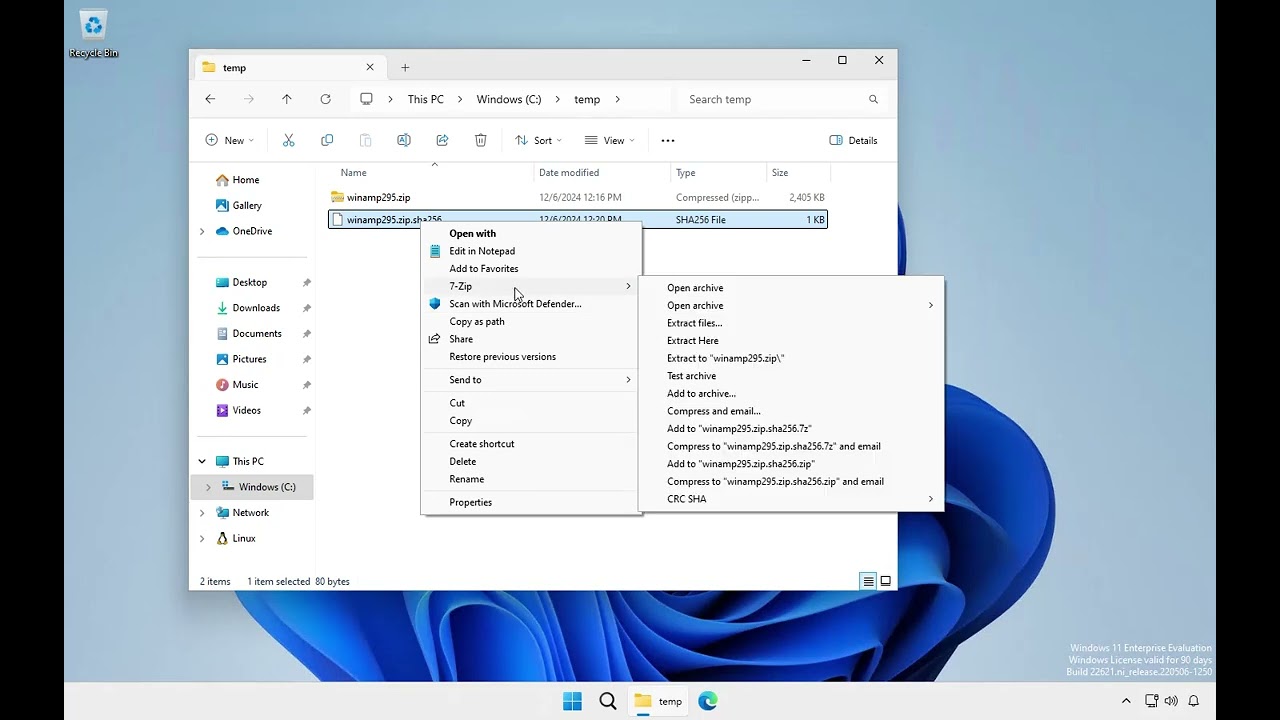Sort by the Size column header
Screen dimensions: 1280x720
[796, 173]
